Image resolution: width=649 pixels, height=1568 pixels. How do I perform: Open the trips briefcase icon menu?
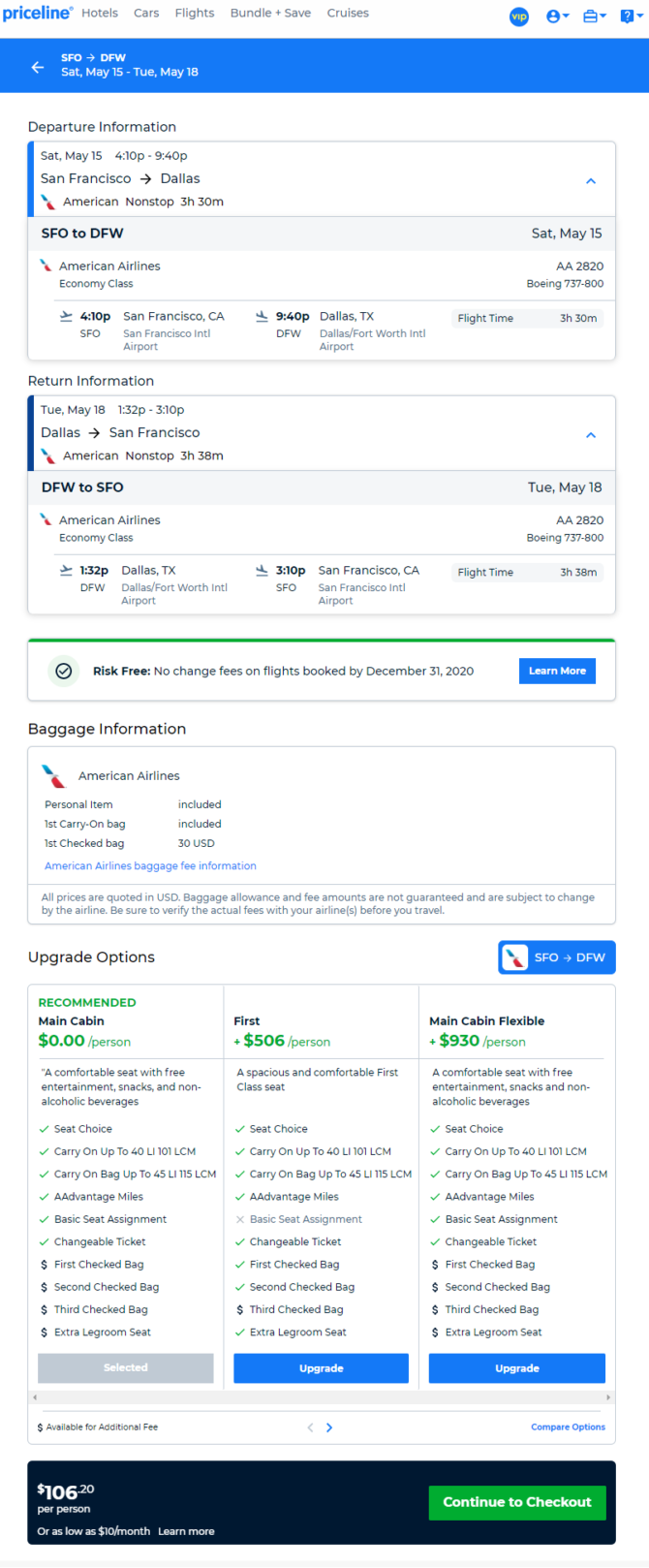594,16
